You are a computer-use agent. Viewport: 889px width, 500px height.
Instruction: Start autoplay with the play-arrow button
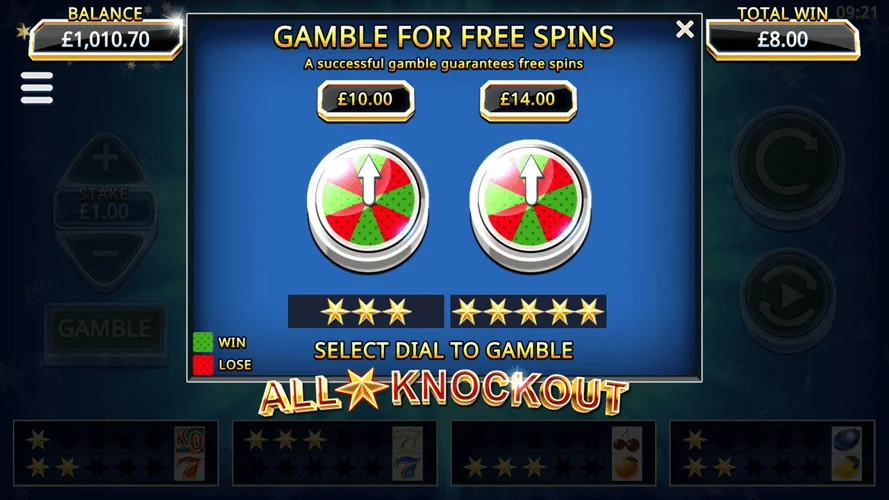[x=788, y=295]
